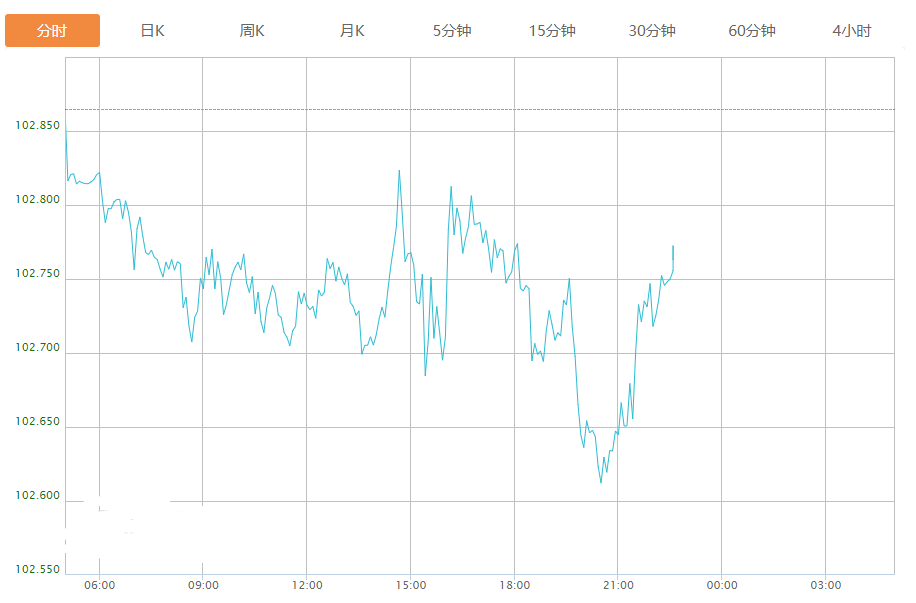Click the 06:00 time axis label

click(99, 586)
